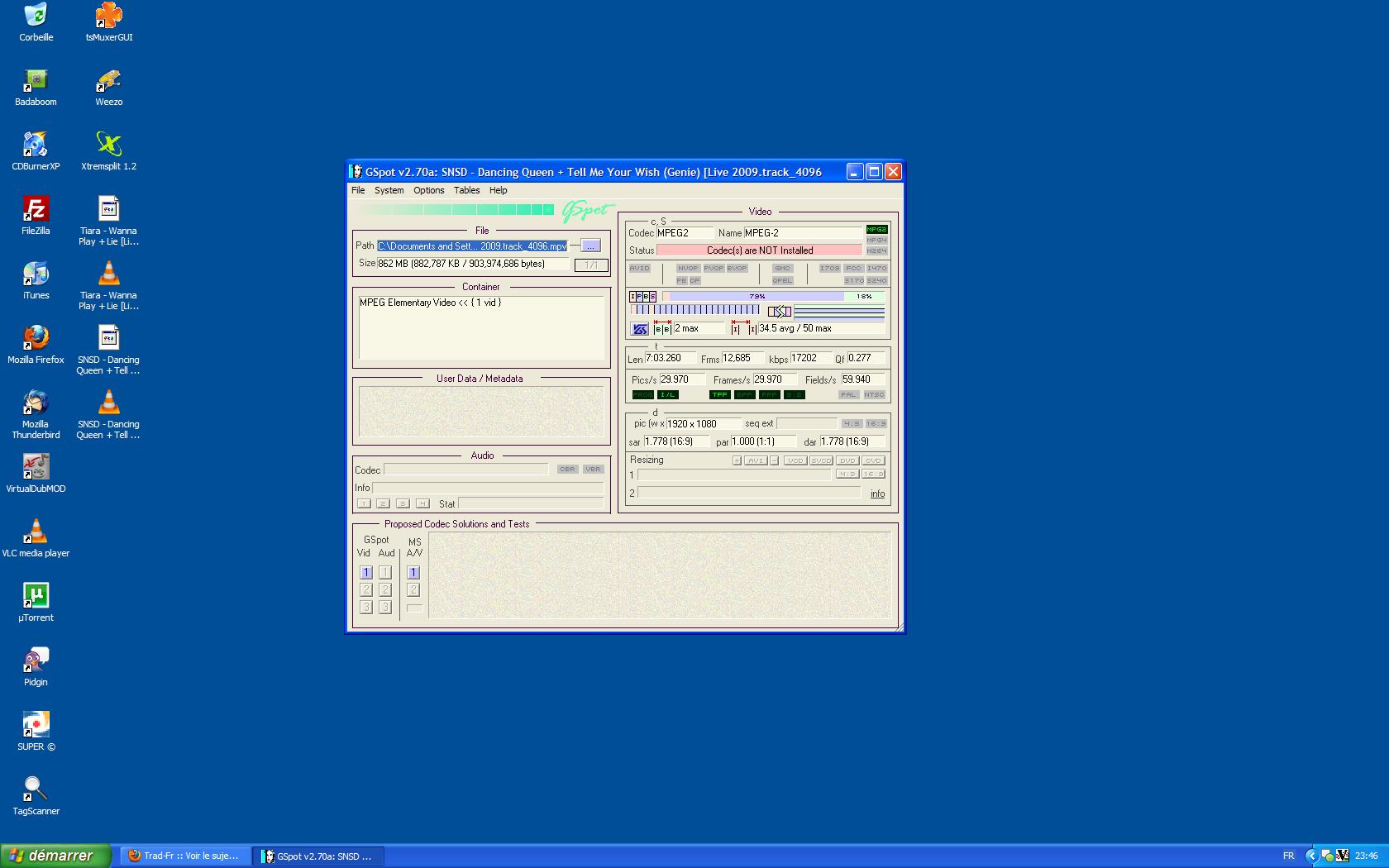Viewport: 1389px width, 868px height.
Task: Open the Help menu
Action: point(498,190)
